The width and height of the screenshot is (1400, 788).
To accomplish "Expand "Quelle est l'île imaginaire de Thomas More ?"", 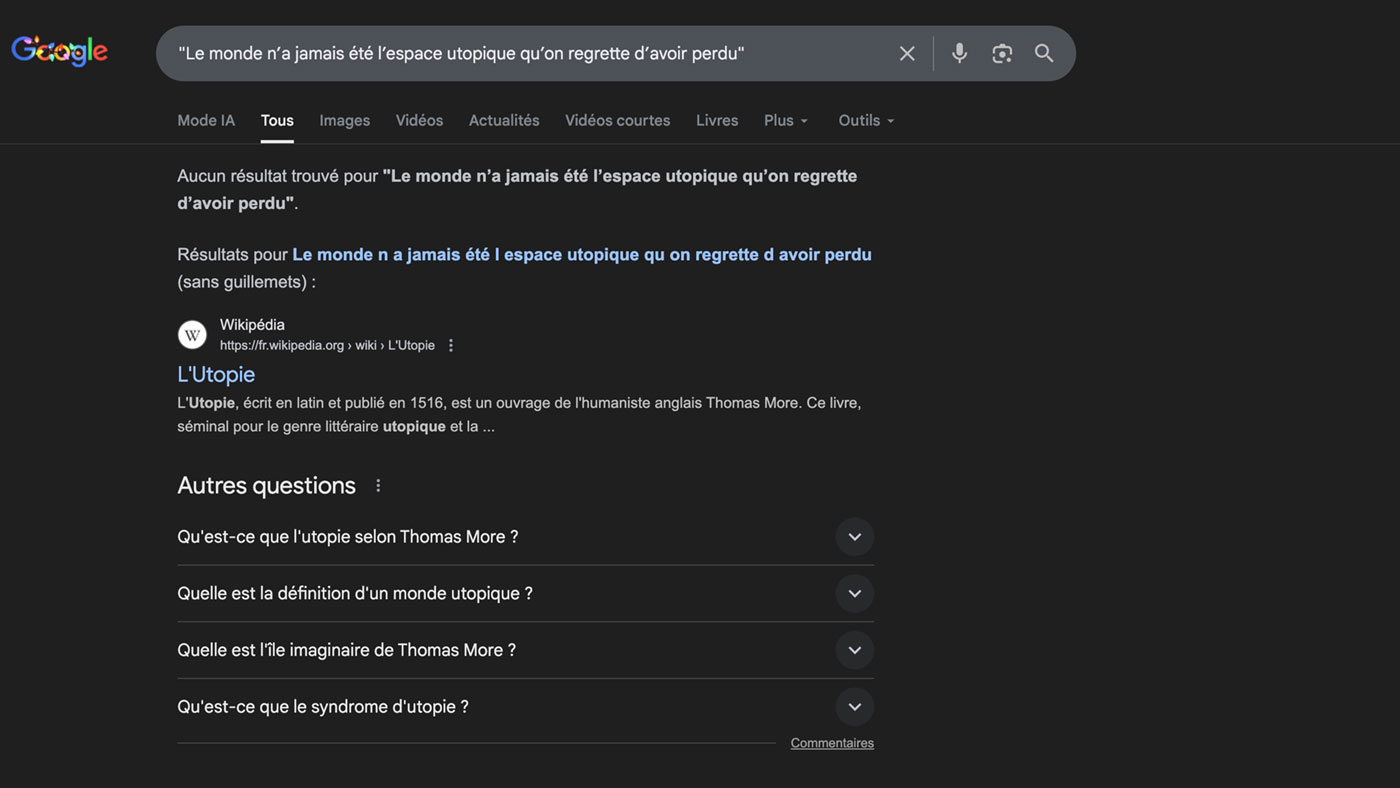I will pos(854,650).
